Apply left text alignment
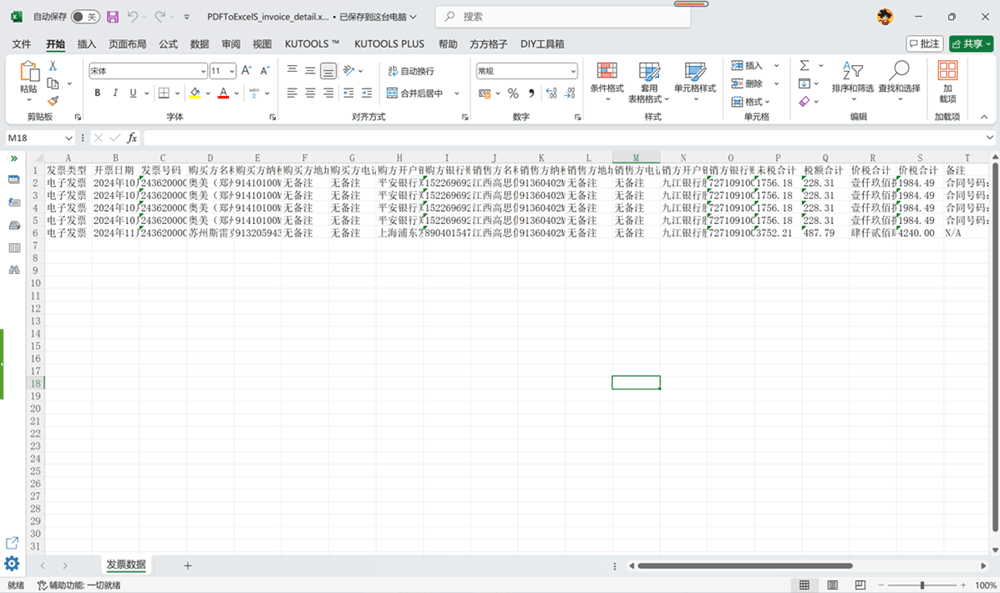 point(292,93)
